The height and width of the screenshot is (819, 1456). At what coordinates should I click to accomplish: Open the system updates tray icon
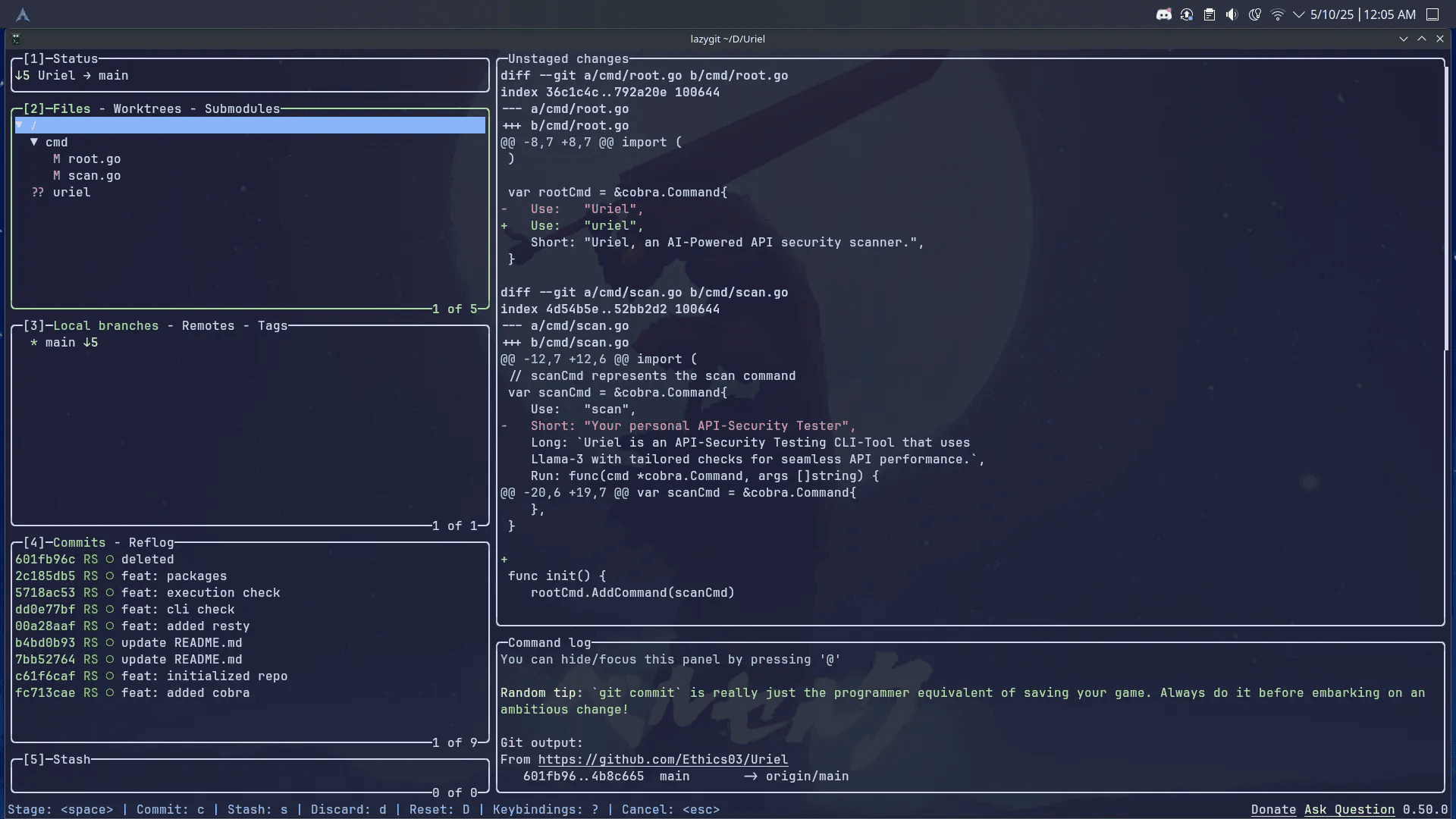pyautogui.click(x=1187, y=14)
